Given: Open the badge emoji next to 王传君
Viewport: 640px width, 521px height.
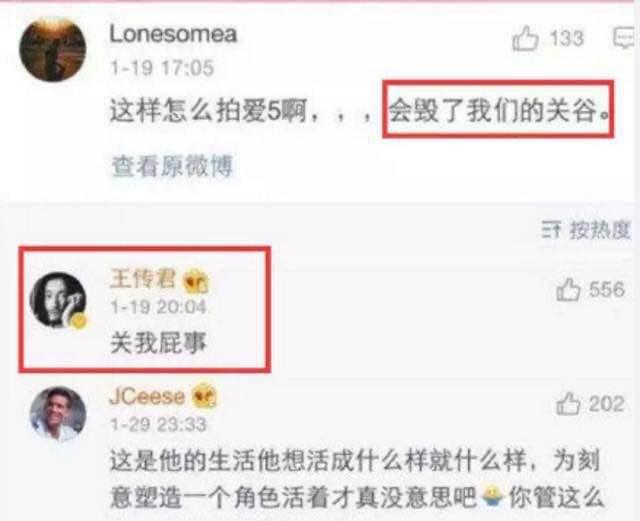Looking at the screenshot, I should tap(196, 282).
